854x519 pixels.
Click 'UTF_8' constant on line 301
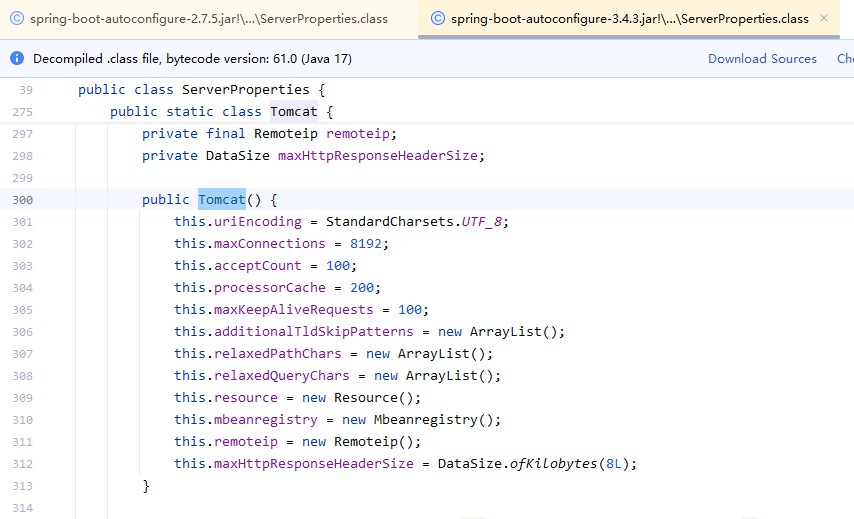click(x=482, y=222)
